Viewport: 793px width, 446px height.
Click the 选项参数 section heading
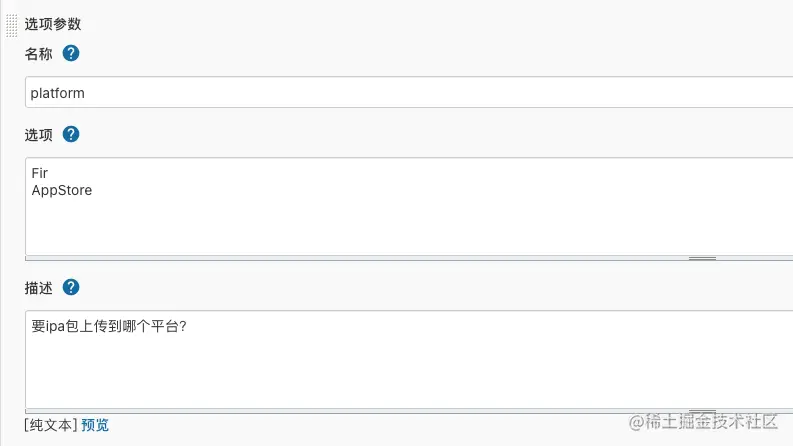click(x=53, y=24)
